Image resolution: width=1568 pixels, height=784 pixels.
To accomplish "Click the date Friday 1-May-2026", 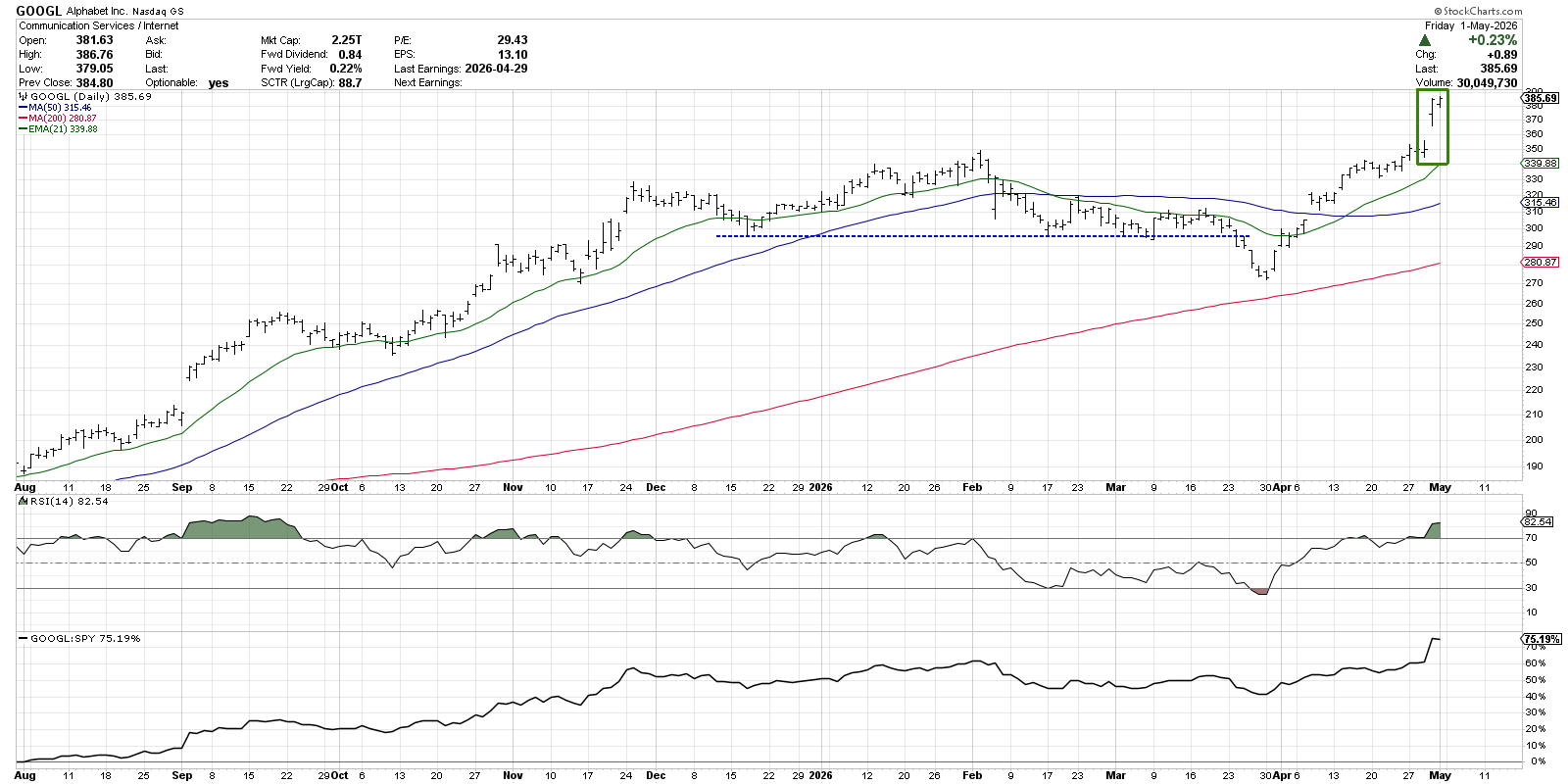I will (x=1471, y=25).
